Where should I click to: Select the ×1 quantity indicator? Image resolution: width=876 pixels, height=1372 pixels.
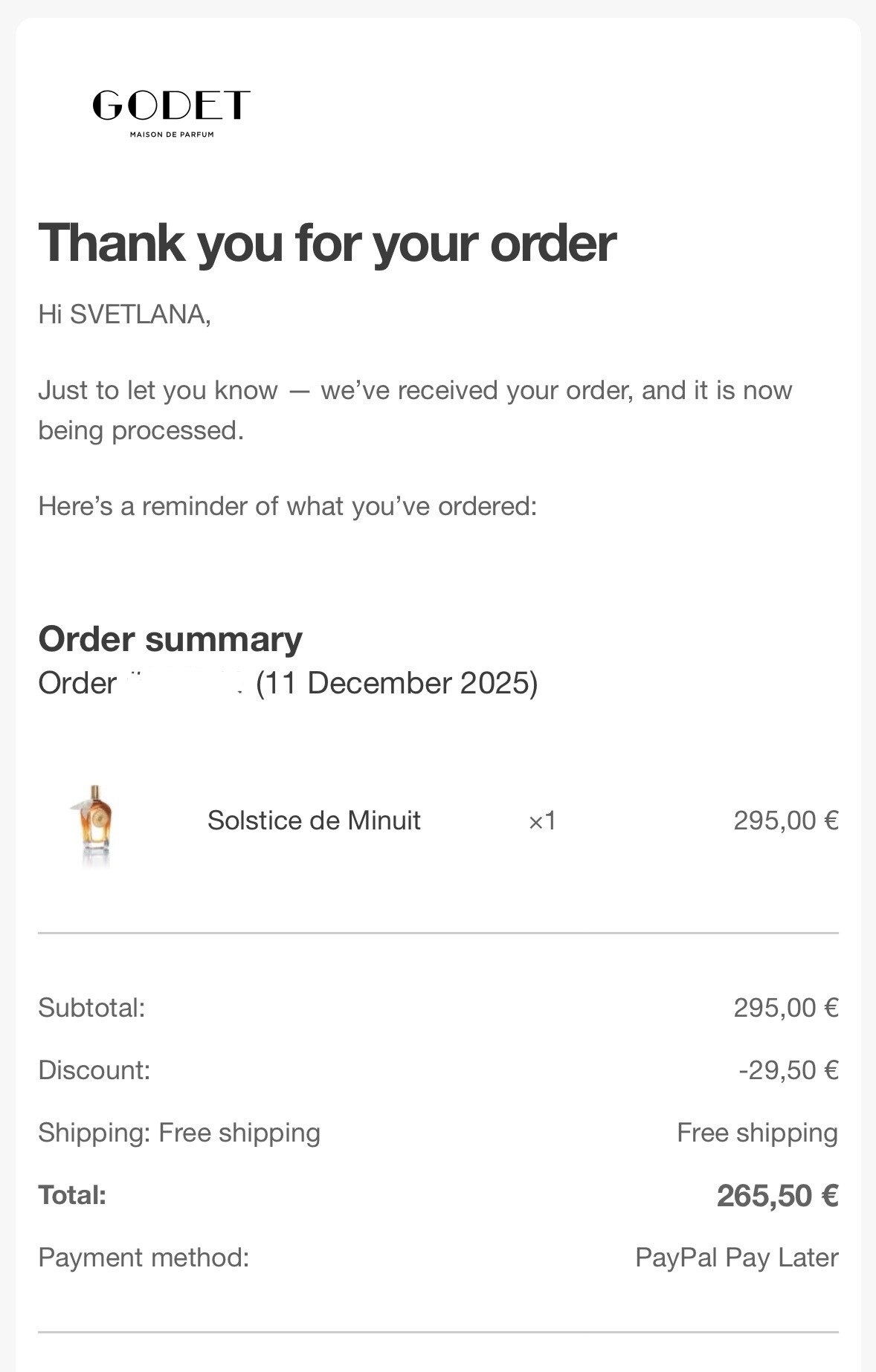click(x=542, y=821)
